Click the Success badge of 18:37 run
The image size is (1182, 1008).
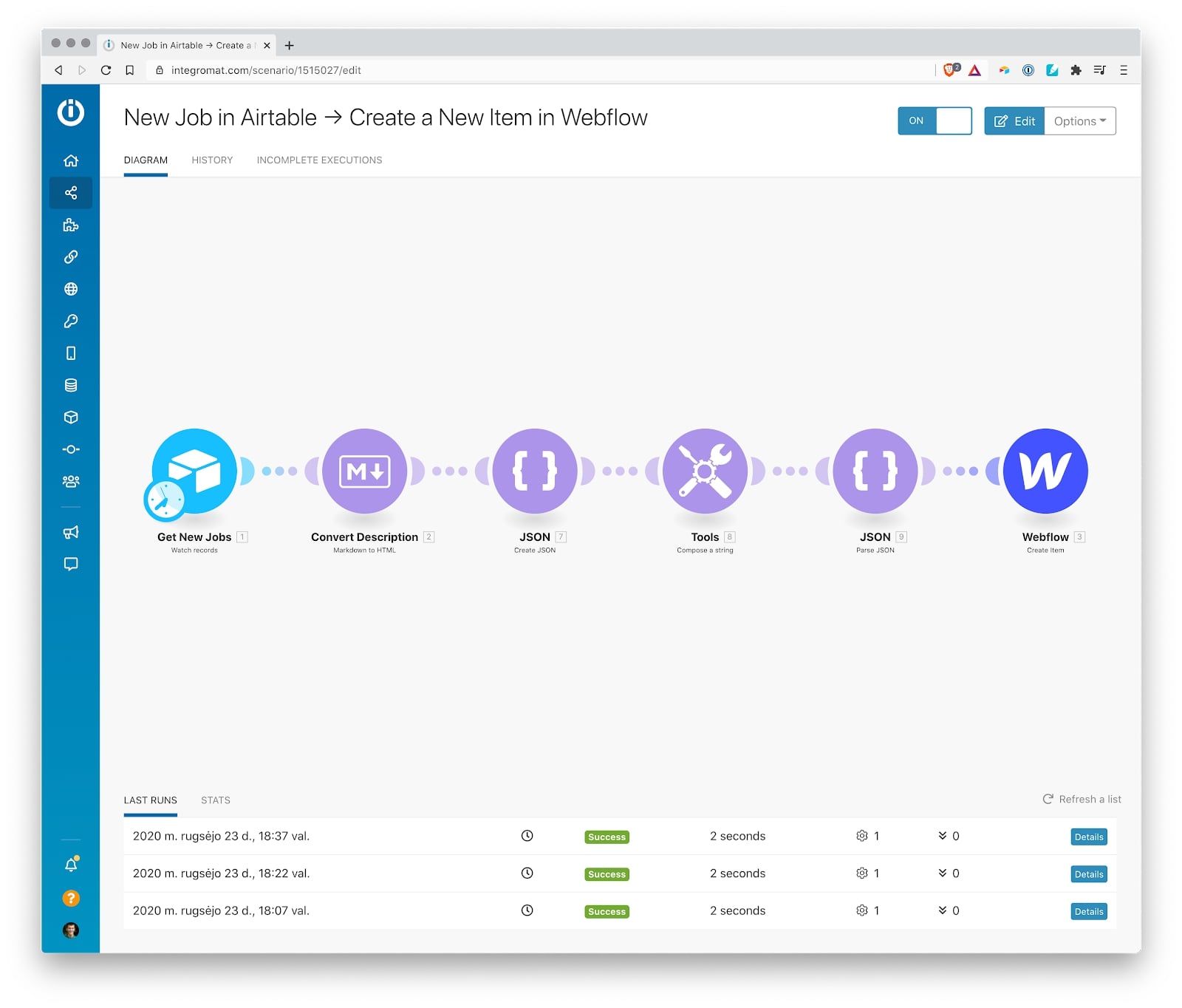click(x=607, y=837)
